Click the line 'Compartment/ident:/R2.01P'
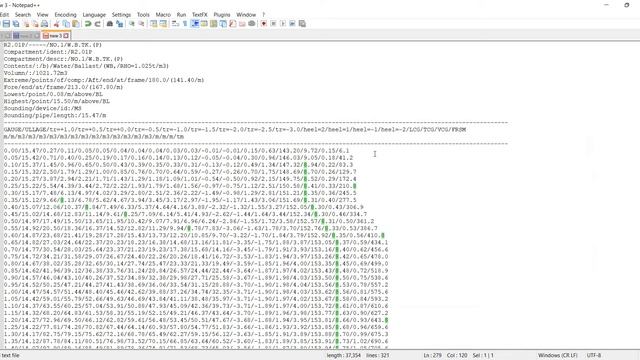640x360 pixels. (48, 52)
